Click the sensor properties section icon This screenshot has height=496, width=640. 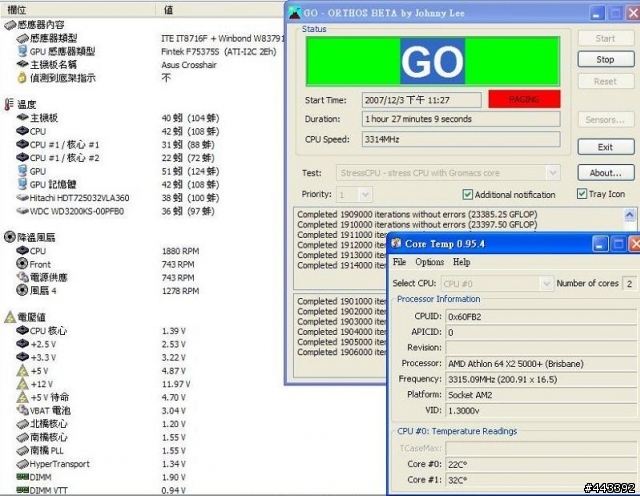[x=10, y=25]
